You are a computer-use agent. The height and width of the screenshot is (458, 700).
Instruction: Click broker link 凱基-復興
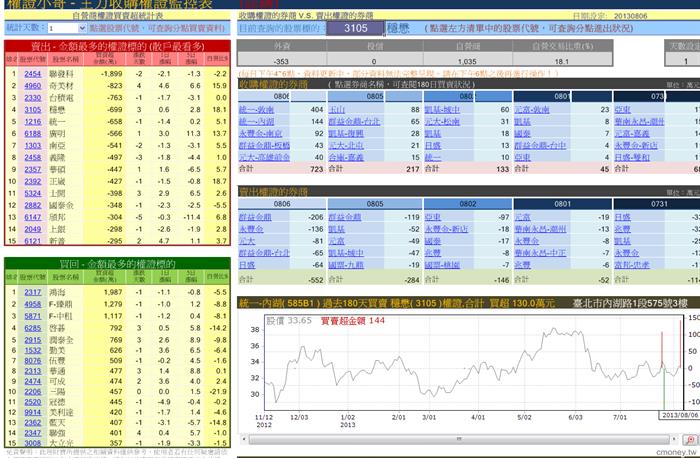pyautogui.click(x=346, y=133)
